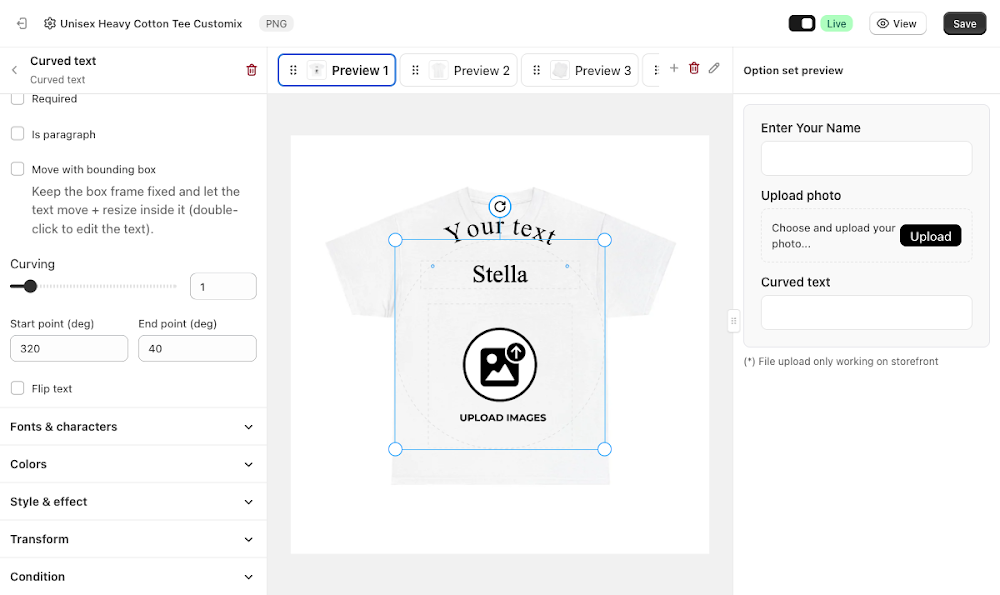Viewport: 1000px width, 595px height.
Task: Toggle the Live status switch
Action: coord(802,24)
